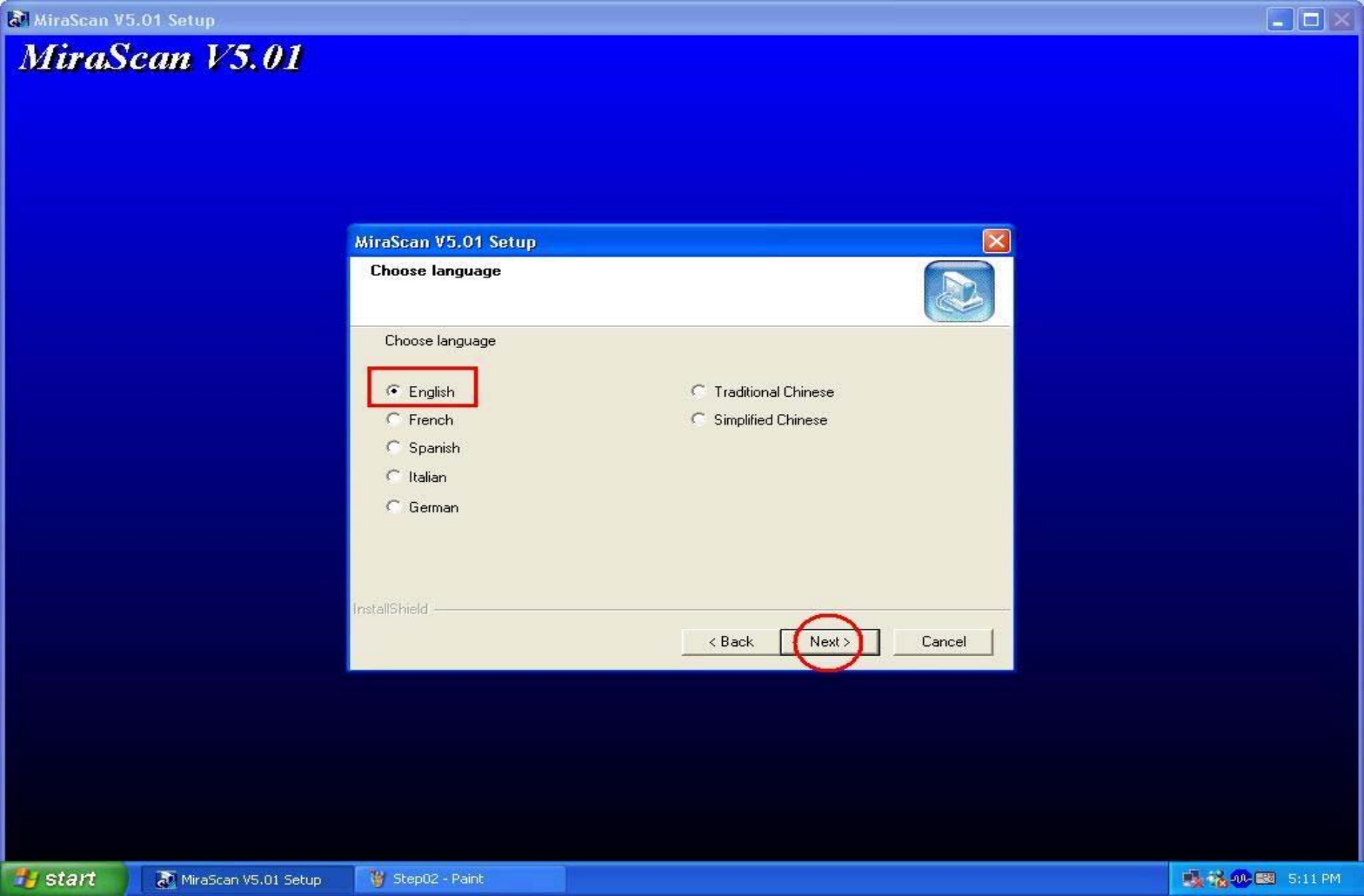
Task: Continue setup with Next button
Action: coord(830,642)
